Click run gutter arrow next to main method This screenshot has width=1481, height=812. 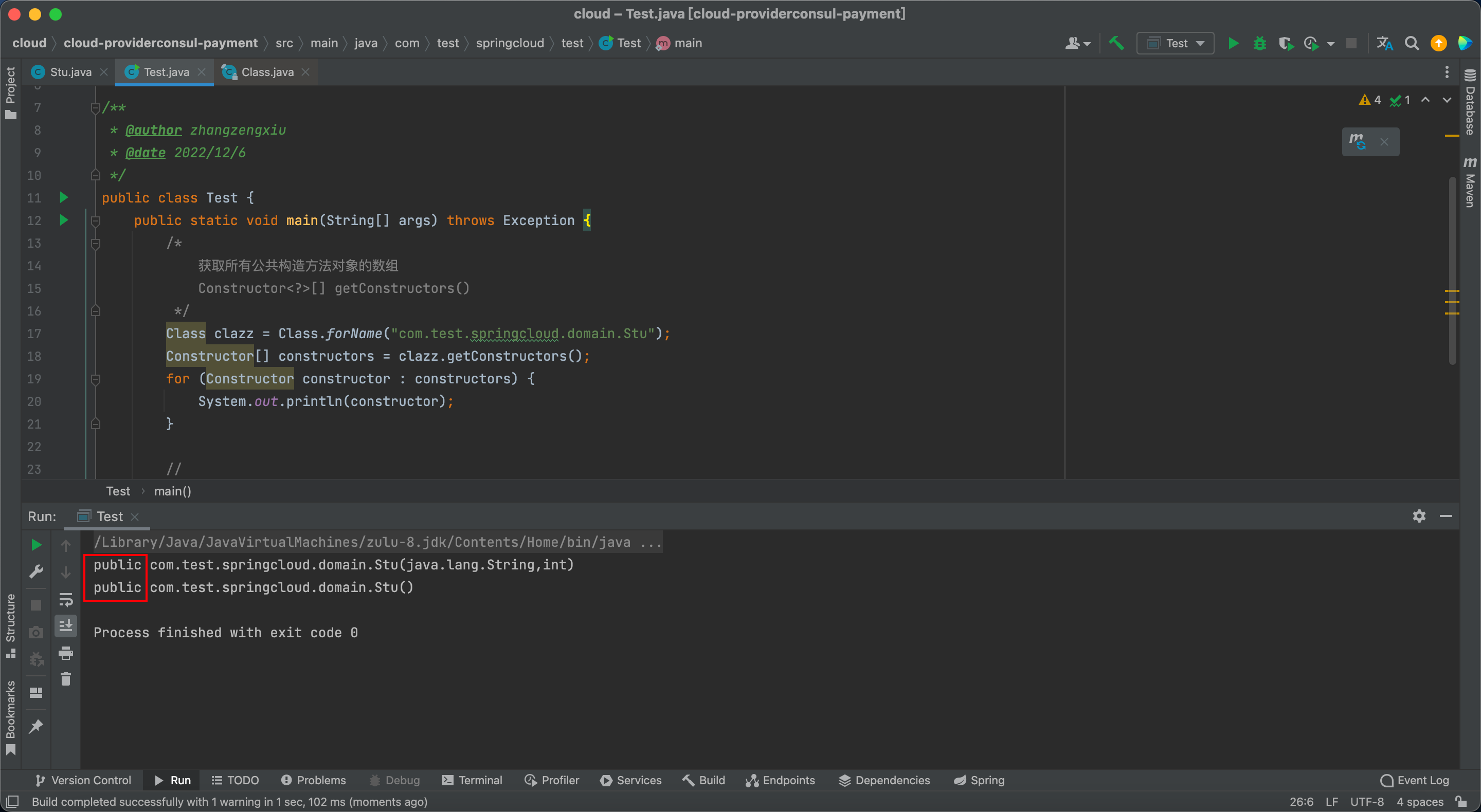64,220
